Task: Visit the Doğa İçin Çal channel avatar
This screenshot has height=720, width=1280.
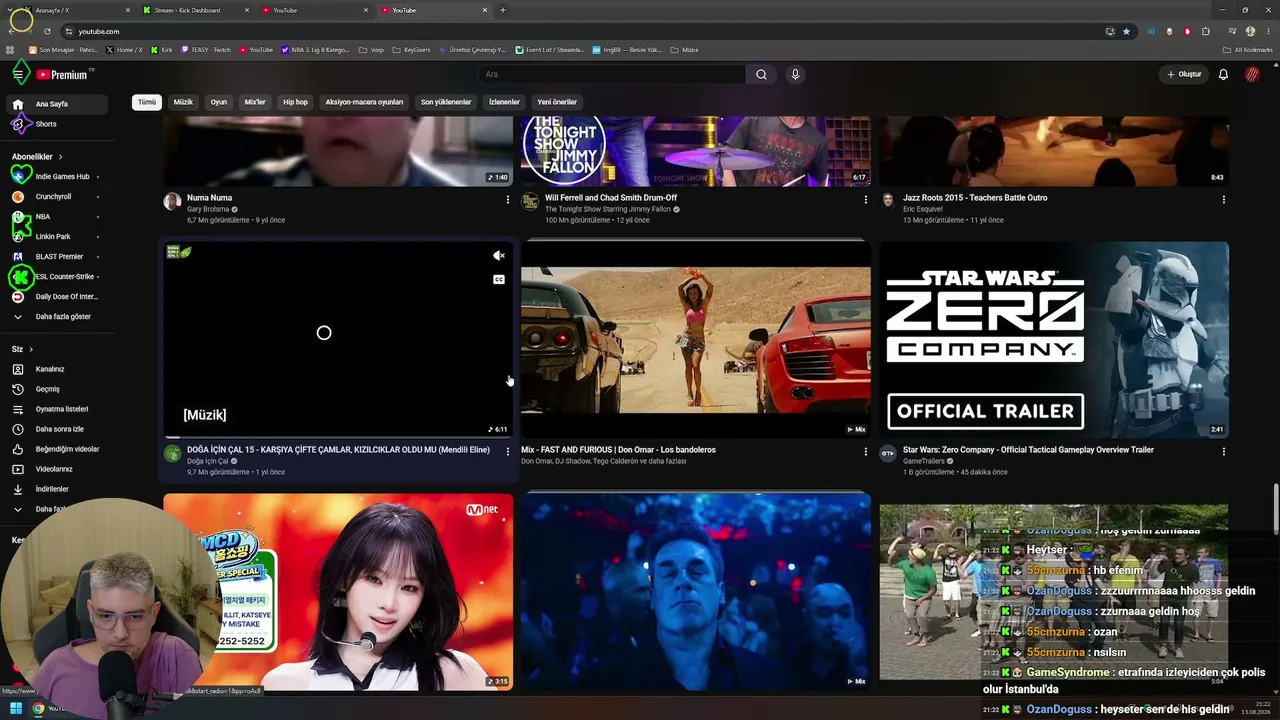Action: click(x=172, y=453)
